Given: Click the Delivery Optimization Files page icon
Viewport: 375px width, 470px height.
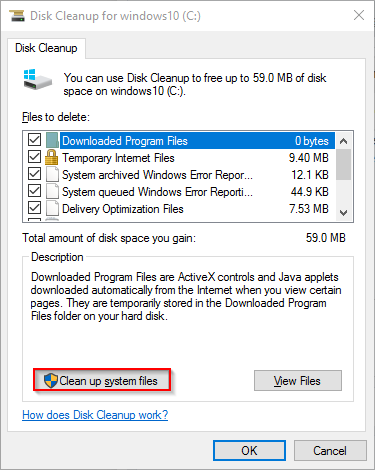Looking at the screenshot, I should 52,209.
